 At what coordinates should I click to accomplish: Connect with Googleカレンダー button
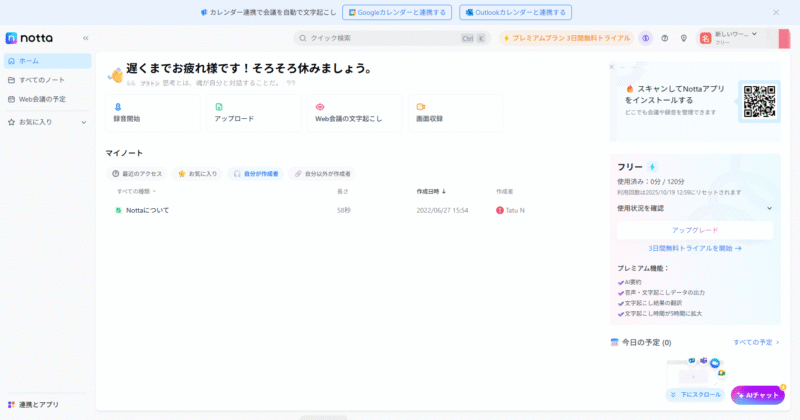397,12
